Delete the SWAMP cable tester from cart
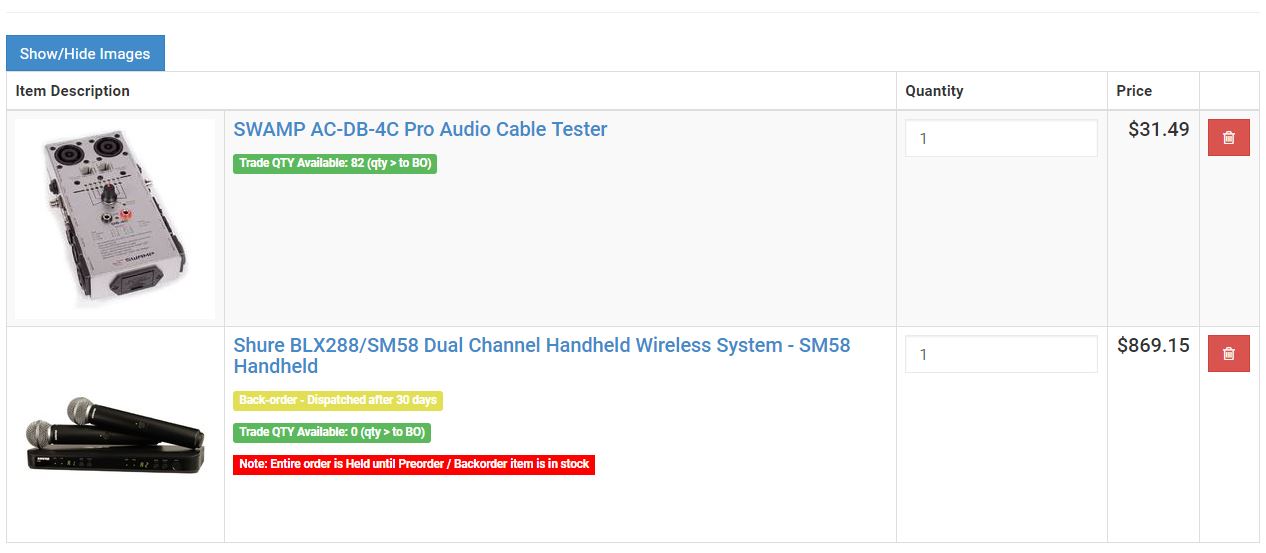Image resolution: width=1266 pixels, height=553 pixels. click(x=1228, y=138)
